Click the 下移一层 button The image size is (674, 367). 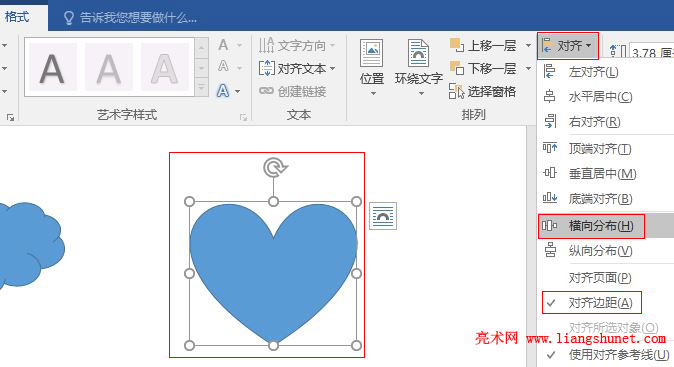pyautogui.click(x=483, y=68)
